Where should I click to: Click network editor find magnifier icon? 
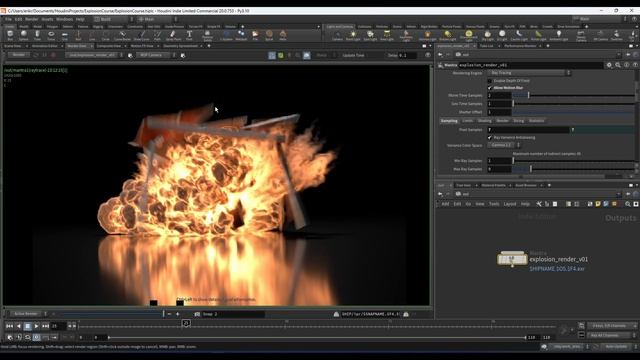point(628,204)
